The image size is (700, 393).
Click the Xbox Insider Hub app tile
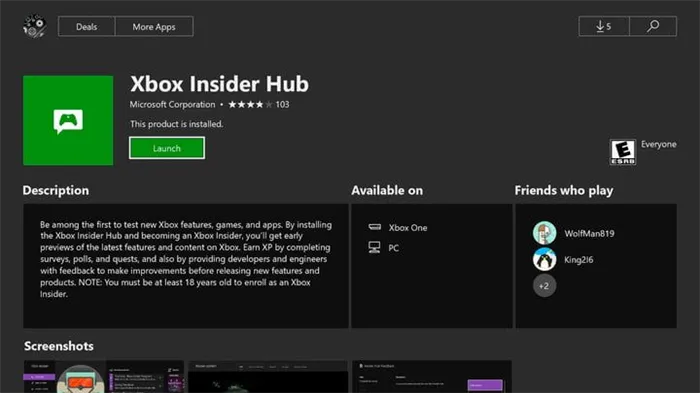point(68,120)
